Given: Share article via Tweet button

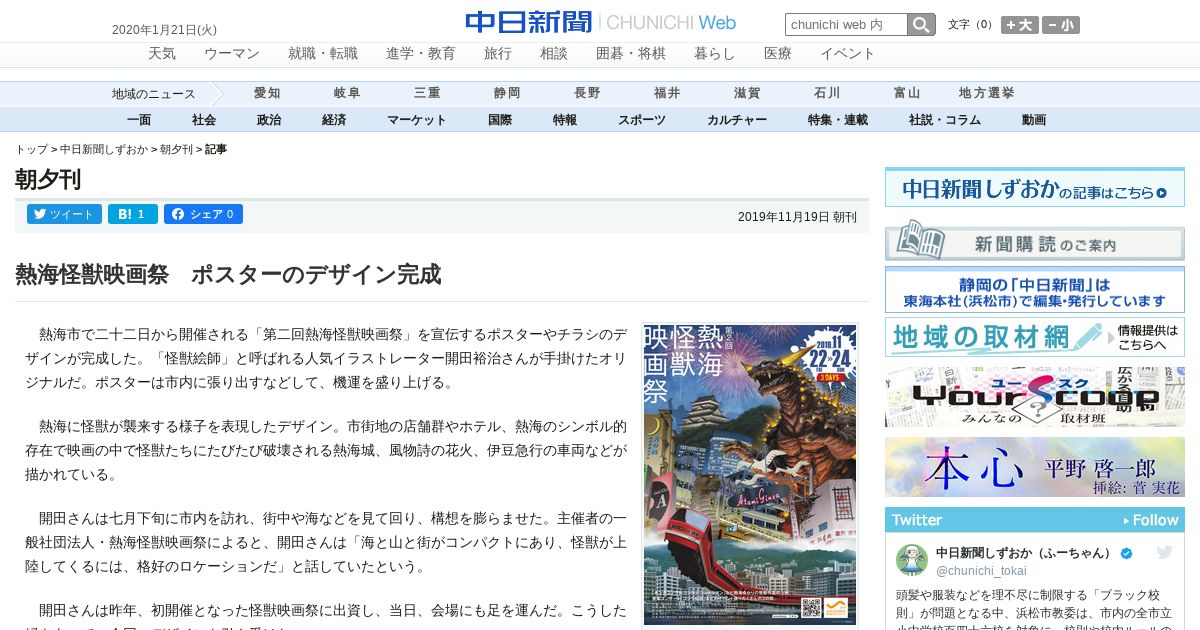Looking at the screenshot, I should coord(64,214).
